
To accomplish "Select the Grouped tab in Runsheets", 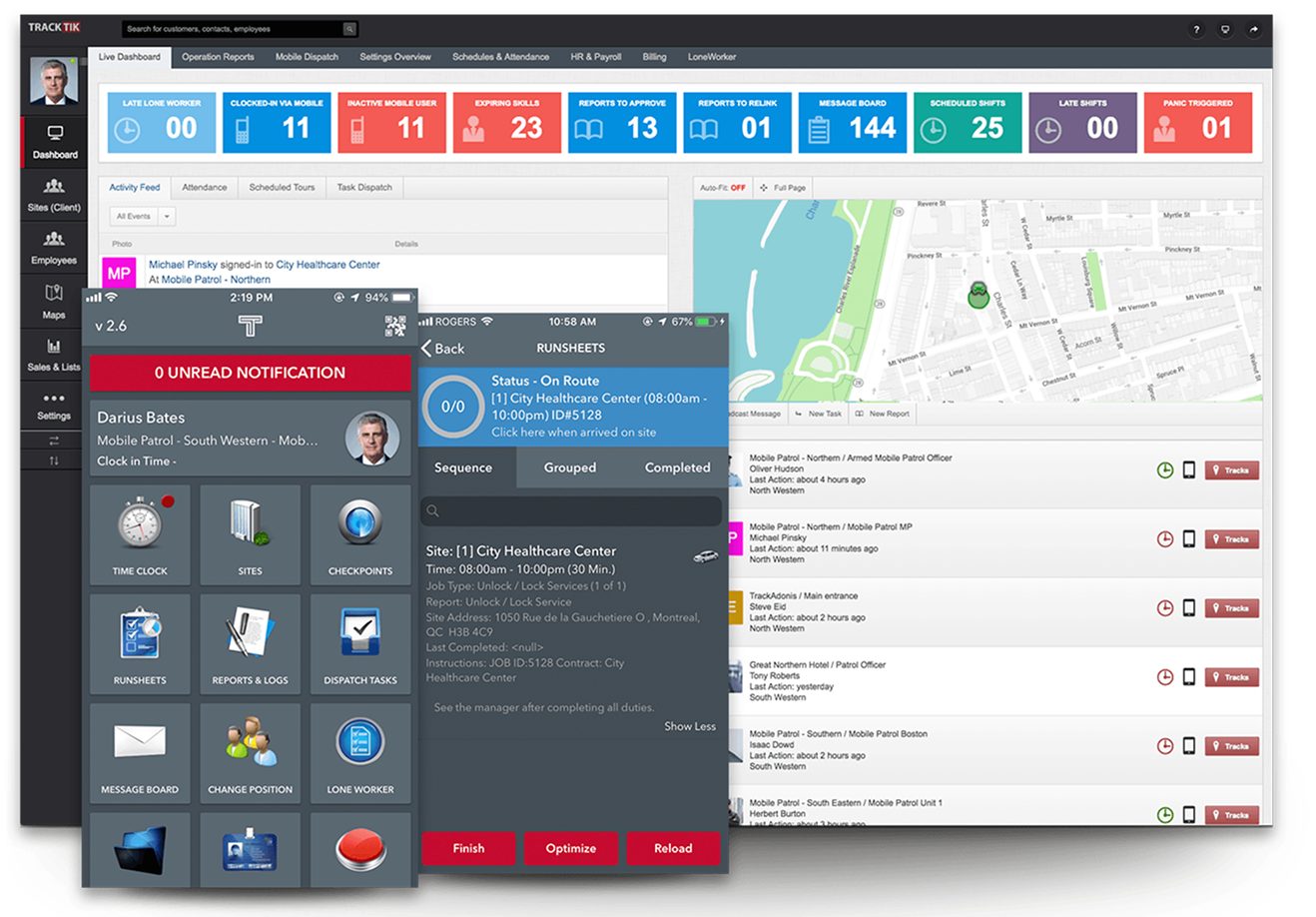I will [570, 467].
